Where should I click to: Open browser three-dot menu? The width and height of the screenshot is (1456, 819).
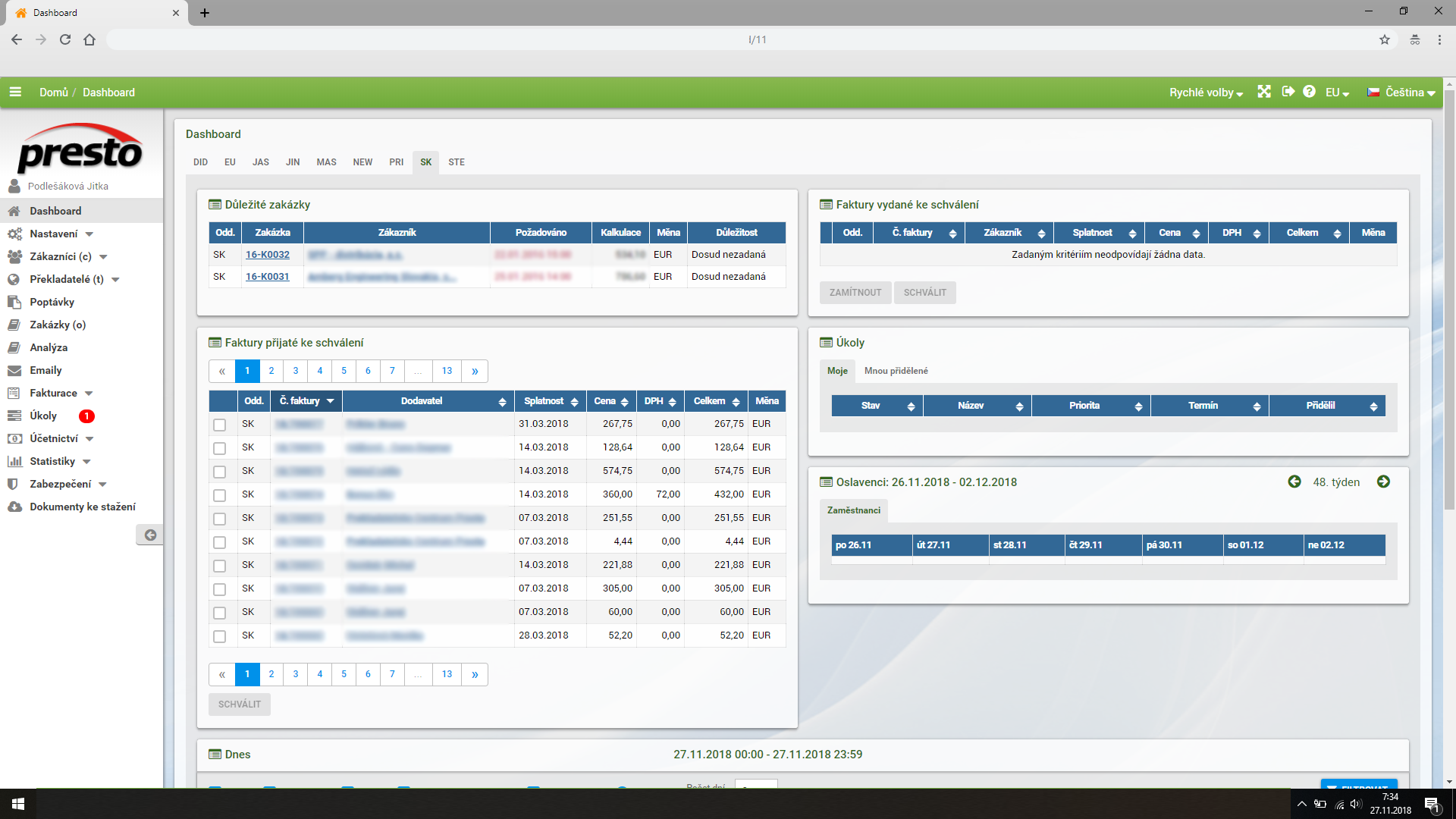coord(1439,39)
